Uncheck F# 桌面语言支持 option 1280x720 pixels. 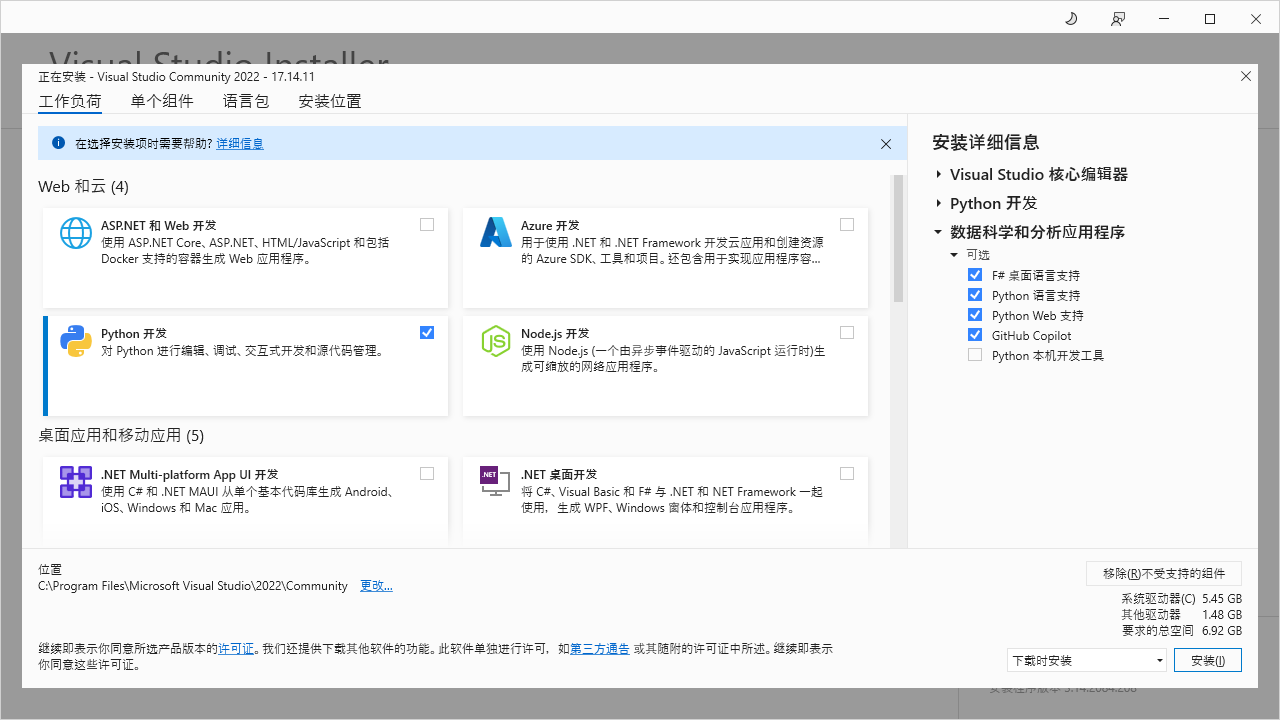pyautogui.click(x=975, y=275)
